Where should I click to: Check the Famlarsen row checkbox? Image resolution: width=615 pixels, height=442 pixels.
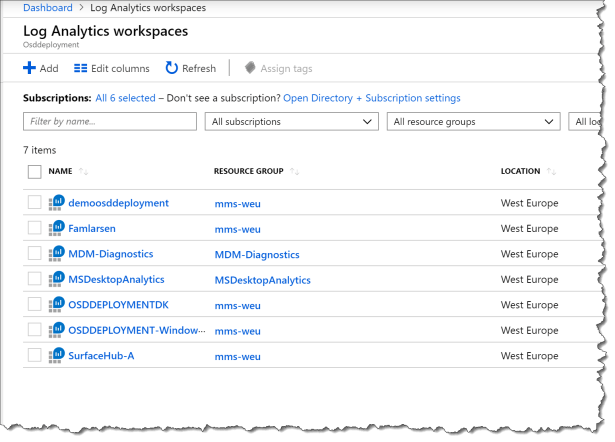click(35, 227)
